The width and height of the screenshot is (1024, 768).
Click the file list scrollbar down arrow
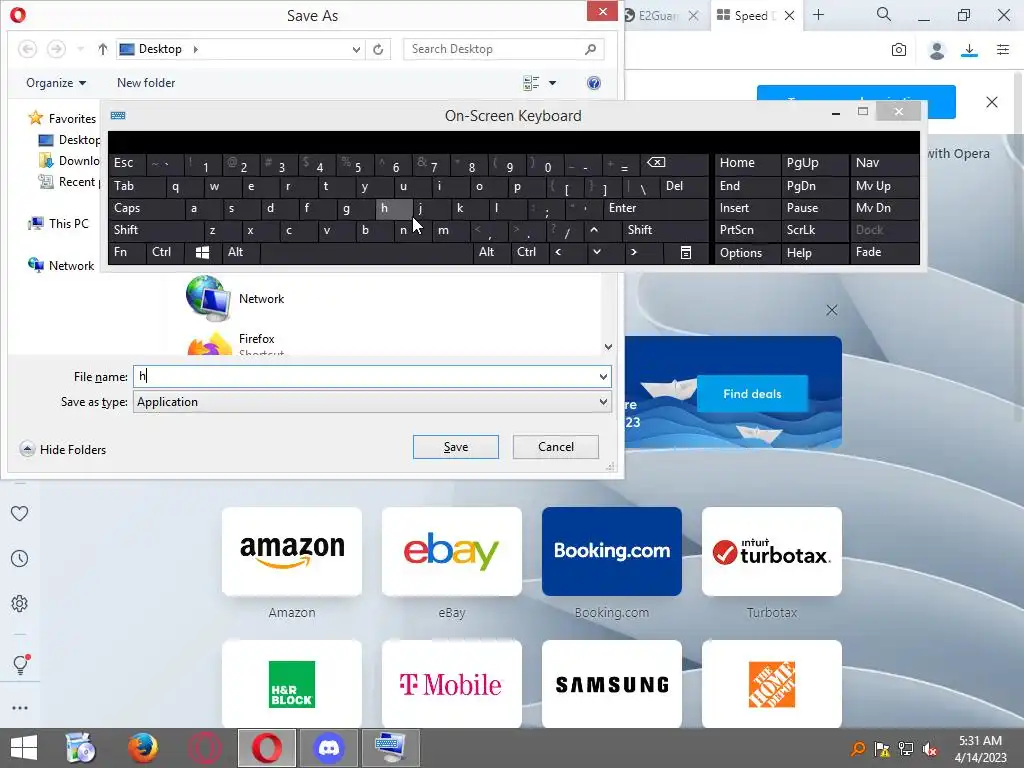point(608,347)
